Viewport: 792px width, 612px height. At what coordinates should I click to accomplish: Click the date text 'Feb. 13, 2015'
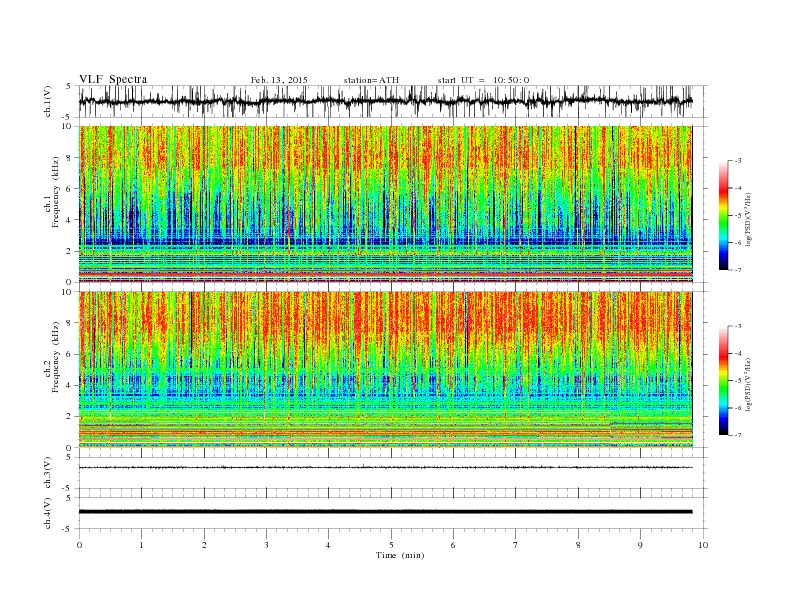[x=279, y=80]
